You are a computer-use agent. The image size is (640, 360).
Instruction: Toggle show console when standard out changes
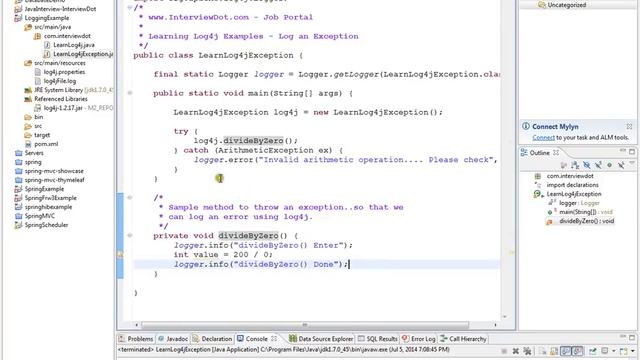tap(566, 351)
